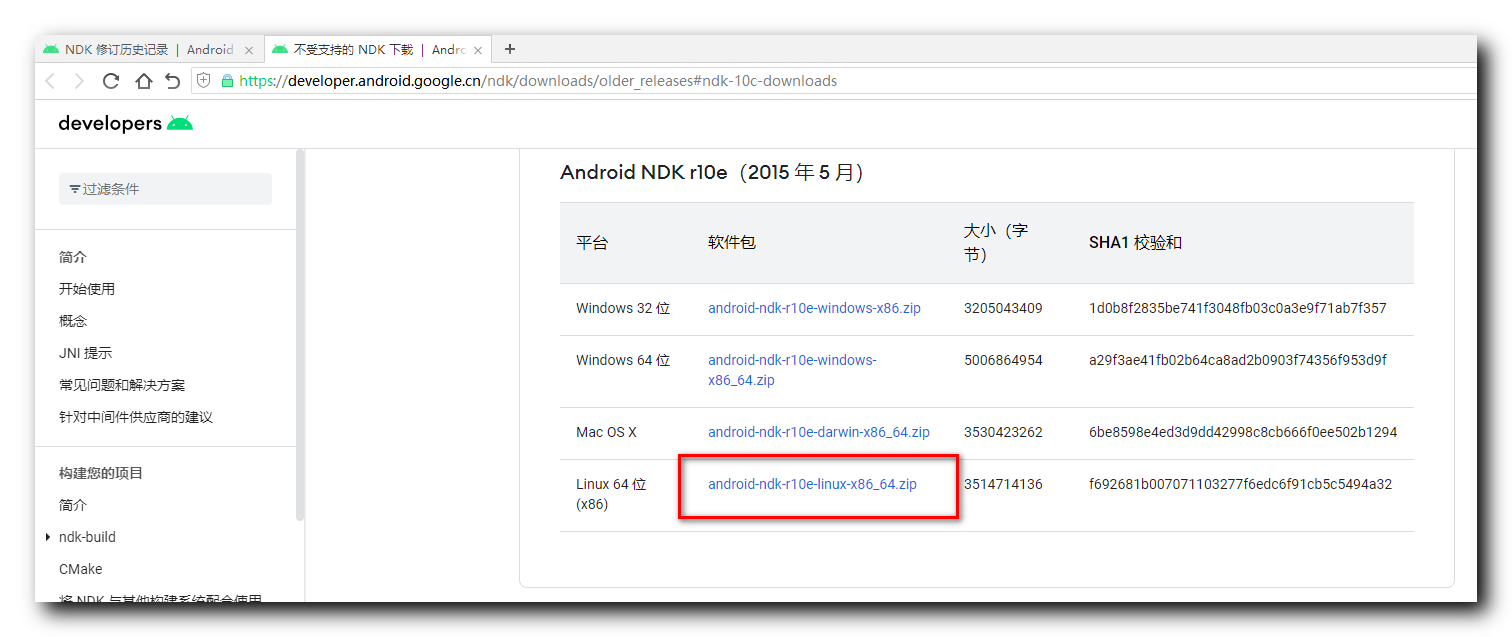The width and height of the screenshot is (1512, 637).
Task: Click the undo/restore arrow icon in toolbar
Action: point(173,81)
